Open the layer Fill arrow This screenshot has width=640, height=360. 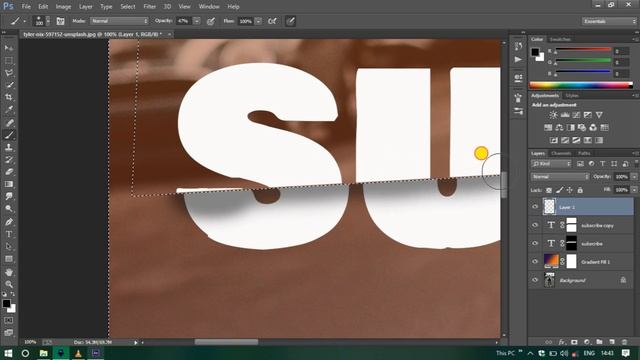pyautogui.click(x=634, y=190)
